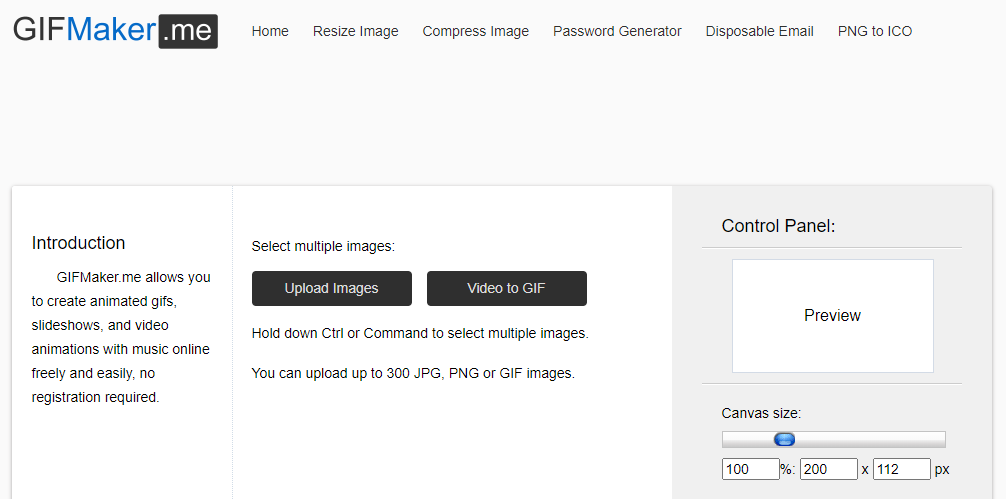Click the blue canvas size slider handle

click(x=785, y=439)
